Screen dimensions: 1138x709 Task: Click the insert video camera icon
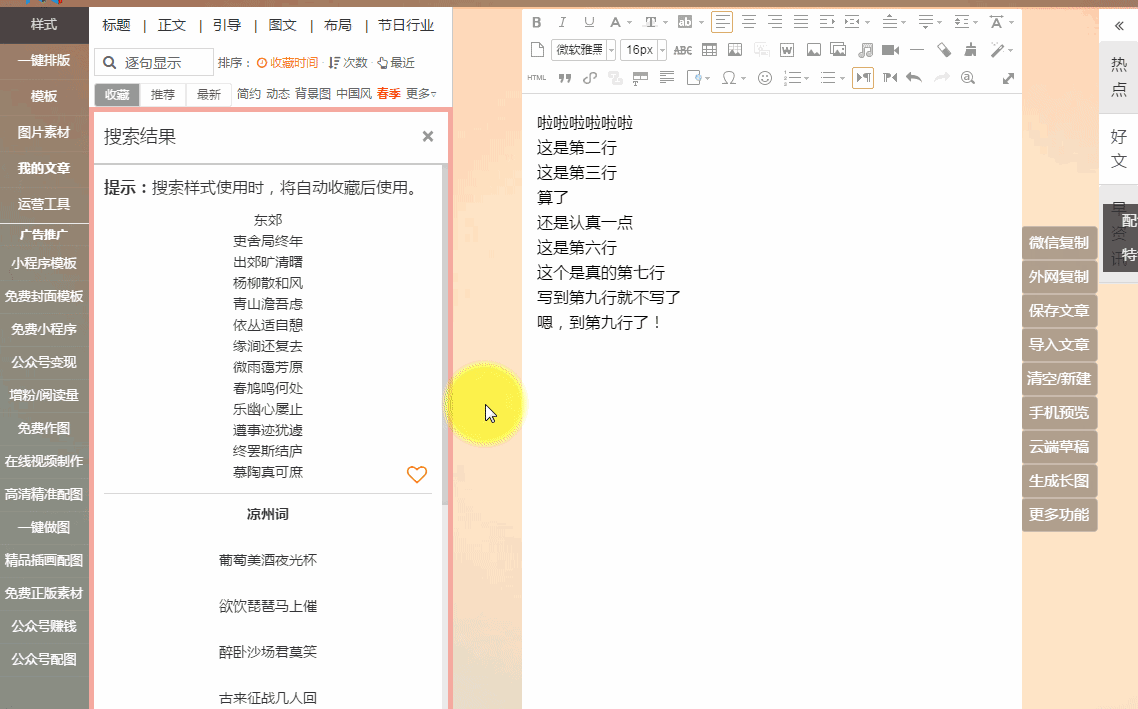890,50
